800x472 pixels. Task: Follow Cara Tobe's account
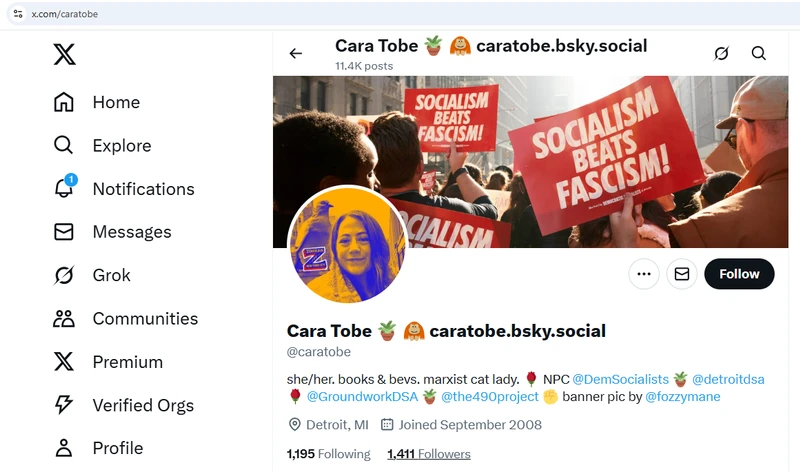739,274
